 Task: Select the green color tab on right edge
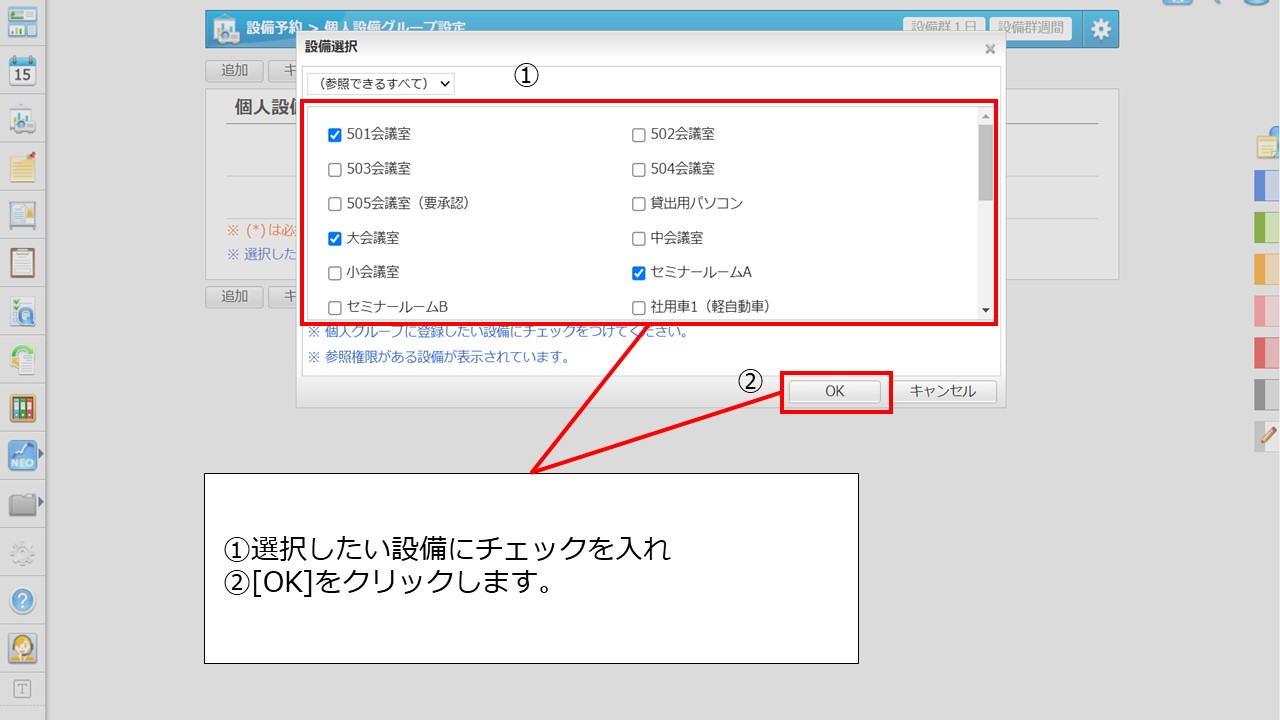1268,228
